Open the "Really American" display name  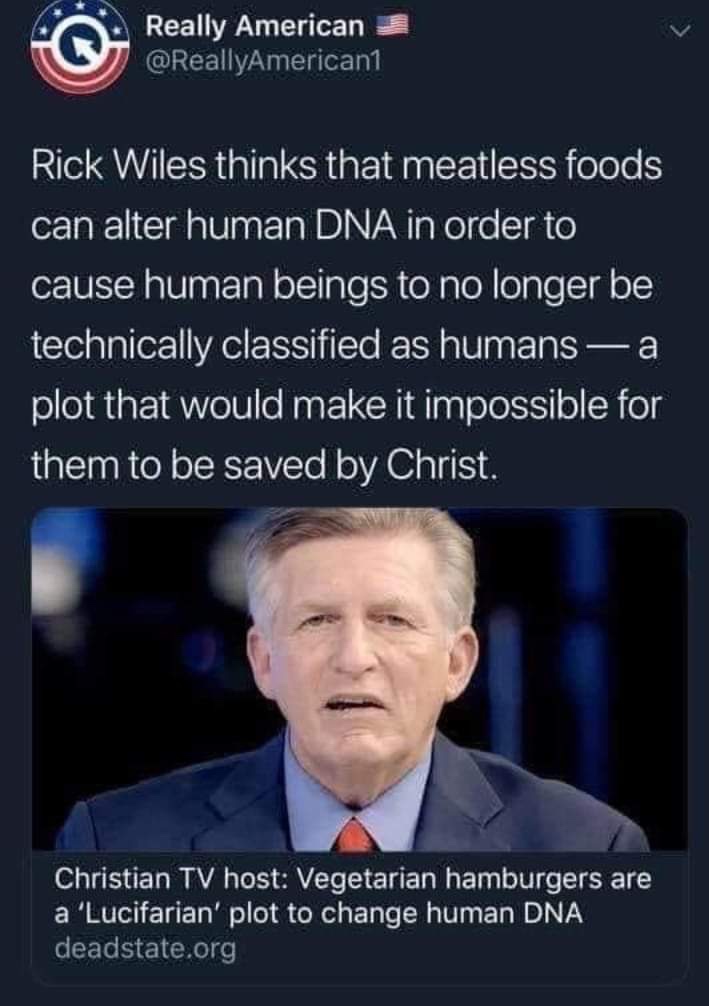[255, 26]
